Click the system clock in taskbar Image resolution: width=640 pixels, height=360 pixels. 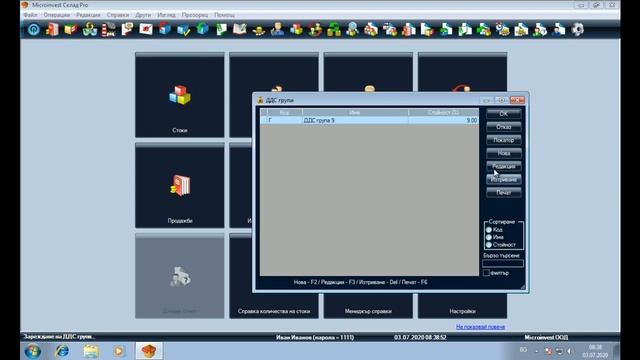595,351
